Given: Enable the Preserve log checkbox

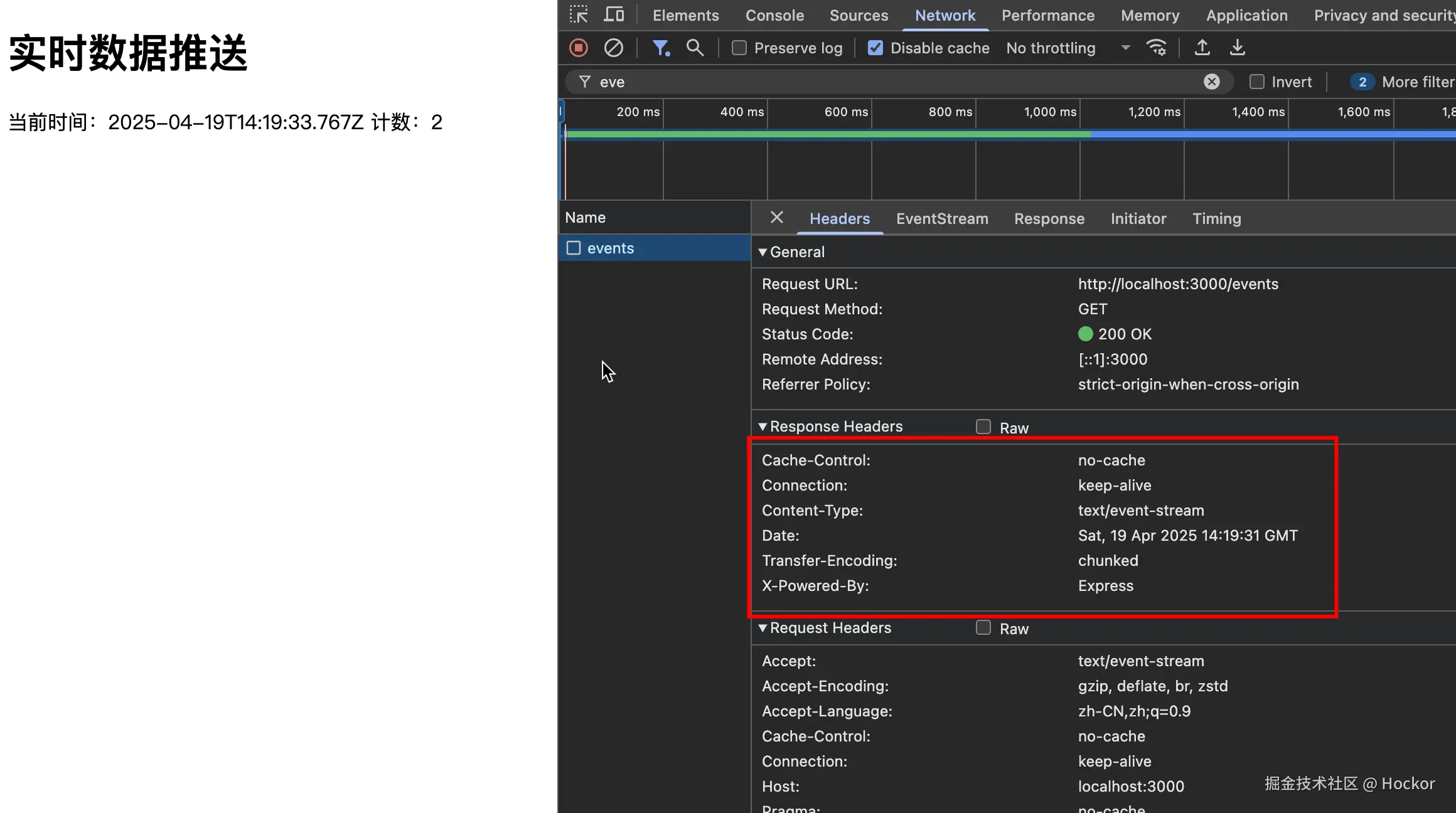Looking at the screenshot, I should [739, 48].
